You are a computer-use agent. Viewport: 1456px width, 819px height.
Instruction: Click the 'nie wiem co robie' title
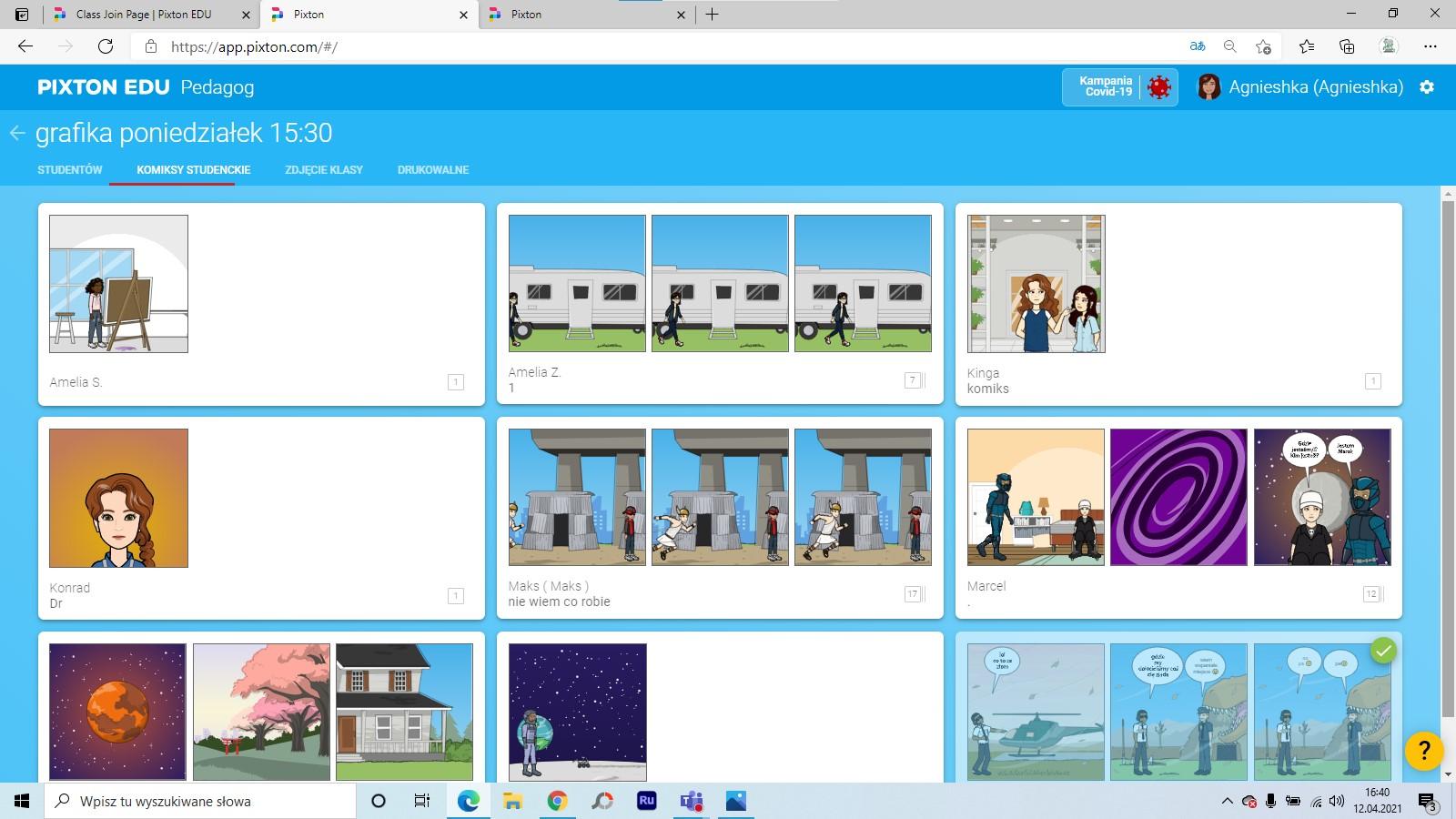tap(559, 602)
